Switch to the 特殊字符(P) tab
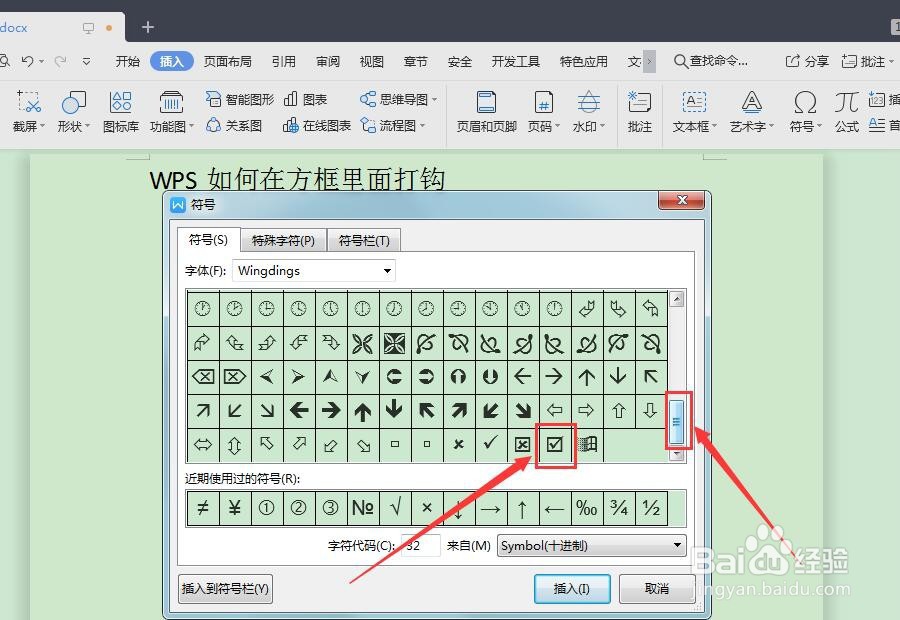The height and width of the screenshot is (620, 900). click(x=284, y=241)
